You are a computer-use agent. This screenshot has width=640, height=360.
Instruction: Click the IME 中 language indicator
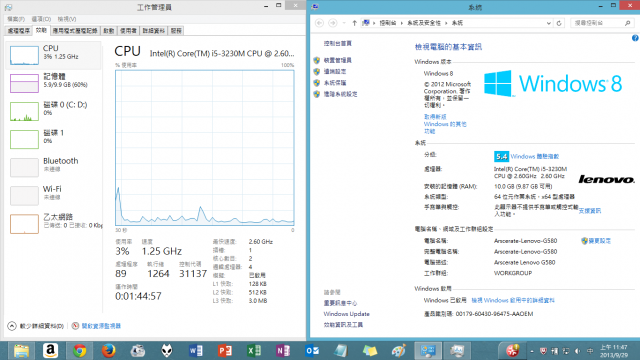click(590, 351)
